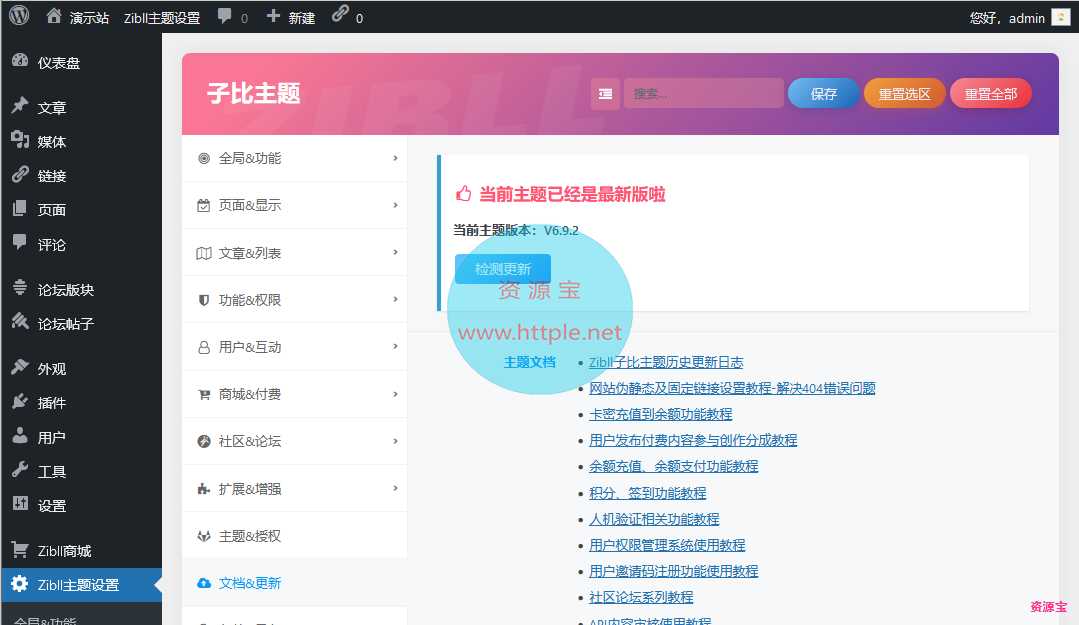
Task: Click the 检测更新 button
Action: [503, 269]
